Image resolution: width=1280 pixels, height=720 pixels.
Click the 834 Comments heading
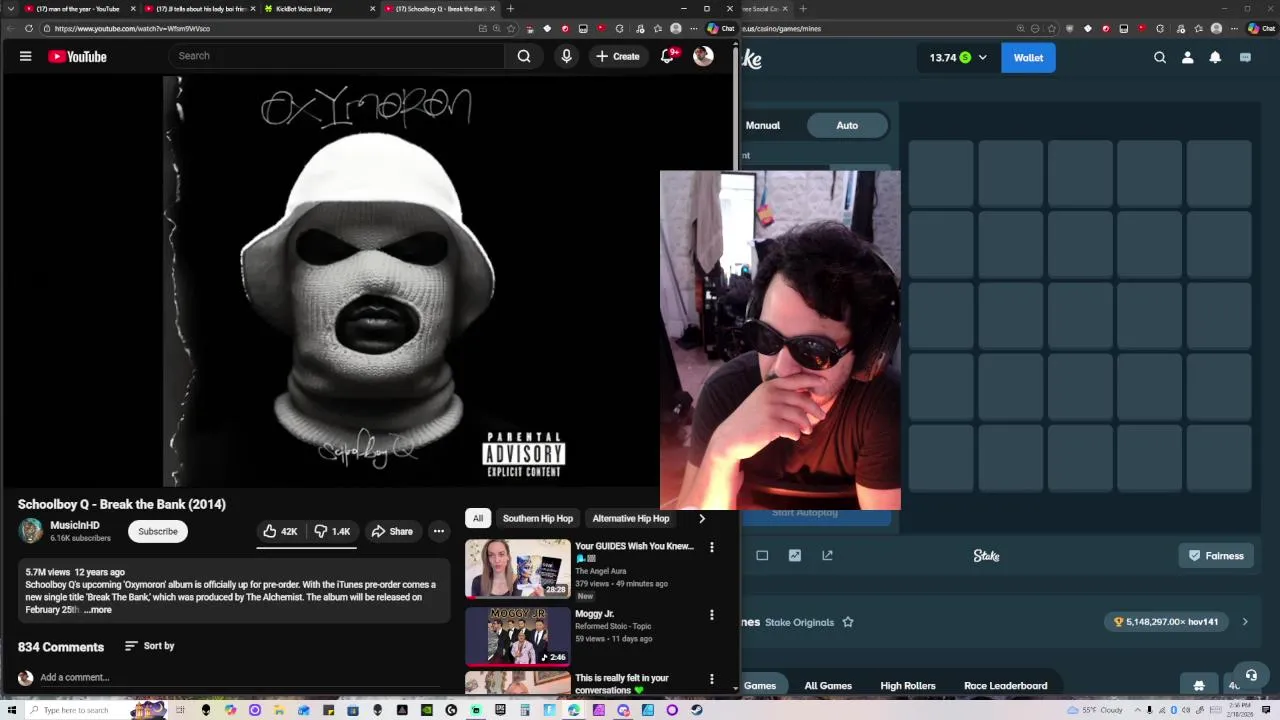[x=61, y=647]
